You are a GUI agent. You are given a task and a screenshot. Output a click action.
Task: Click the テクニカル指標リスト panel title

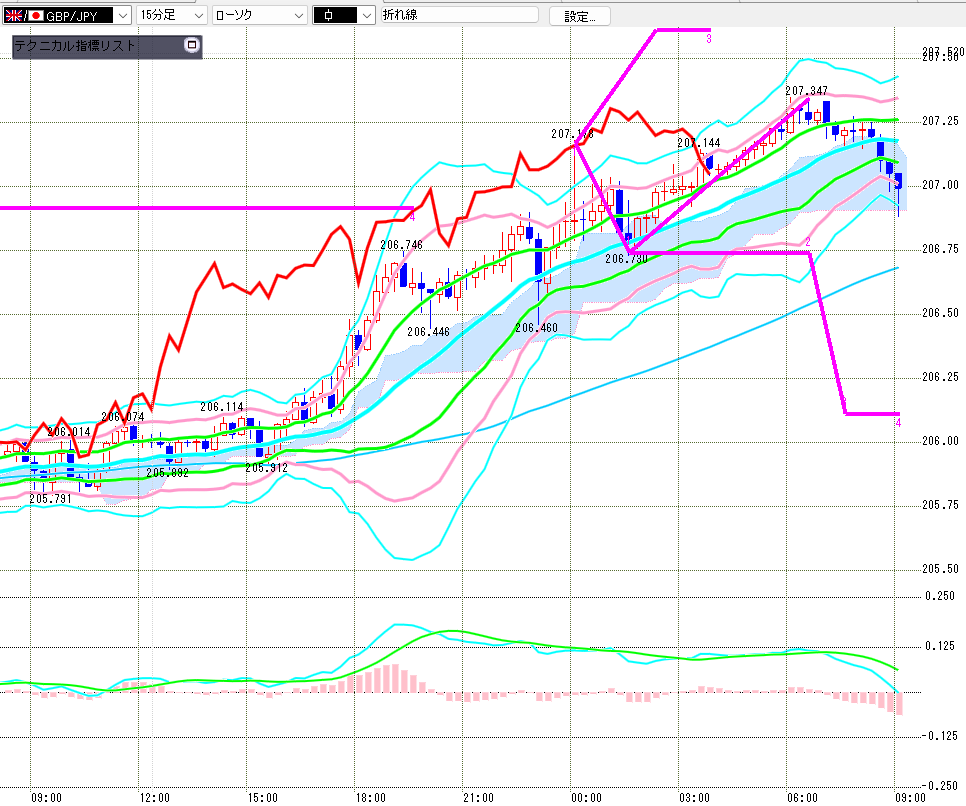(x=75, y=46)
